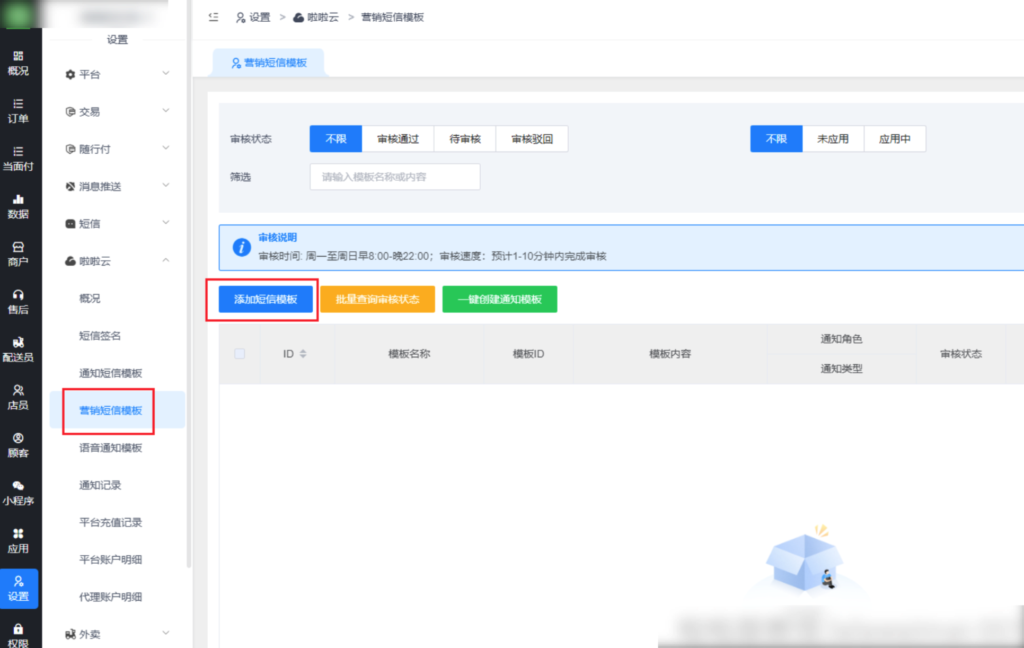Collapse the sidebar using the breadcrumb arrow icon
The width and height of the screenshot is (1024, 648).
pyautogui.click(x=213, y=17)
